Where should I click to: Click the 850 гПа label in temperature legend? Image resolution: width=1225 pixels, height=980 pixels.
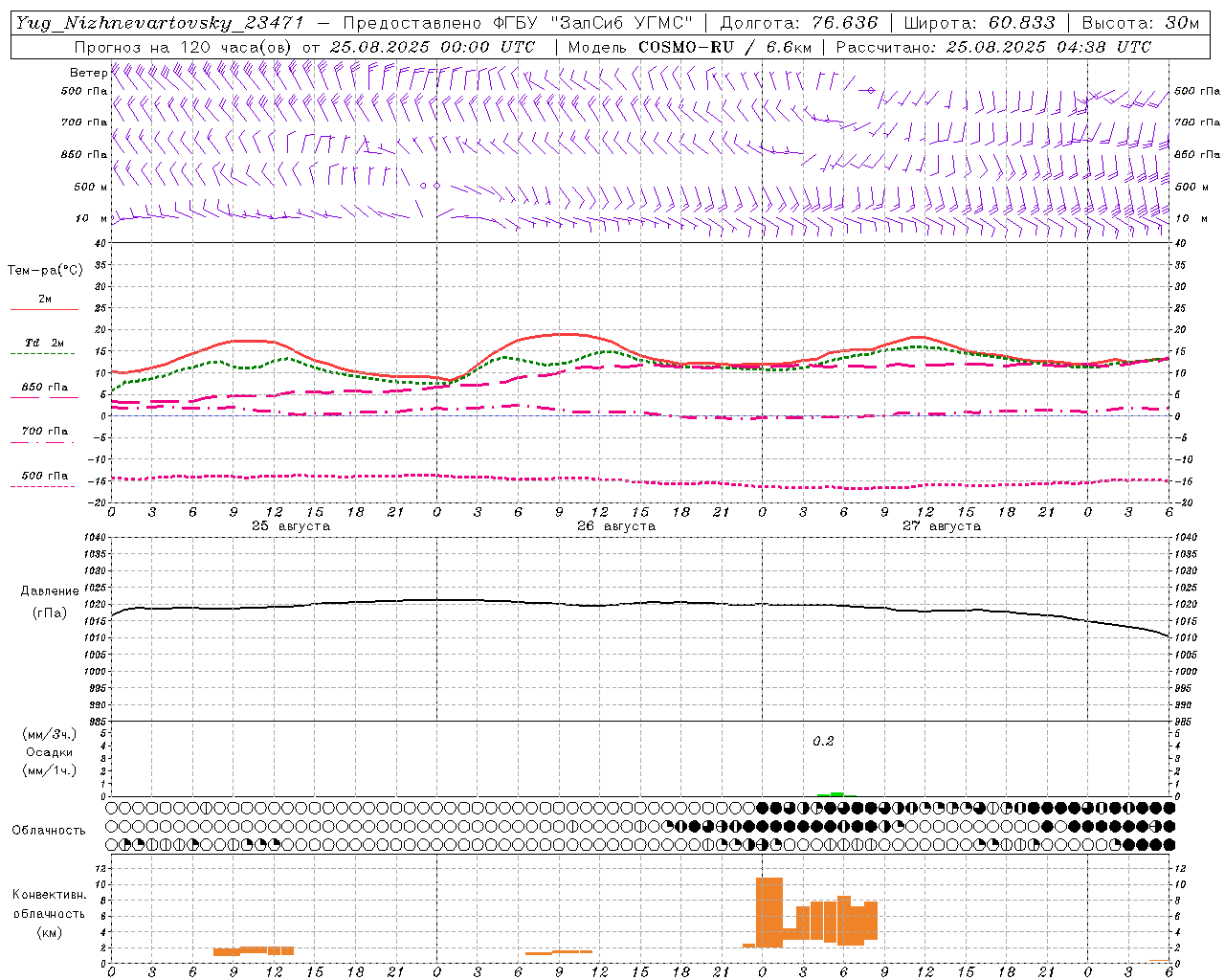[44, 388]
